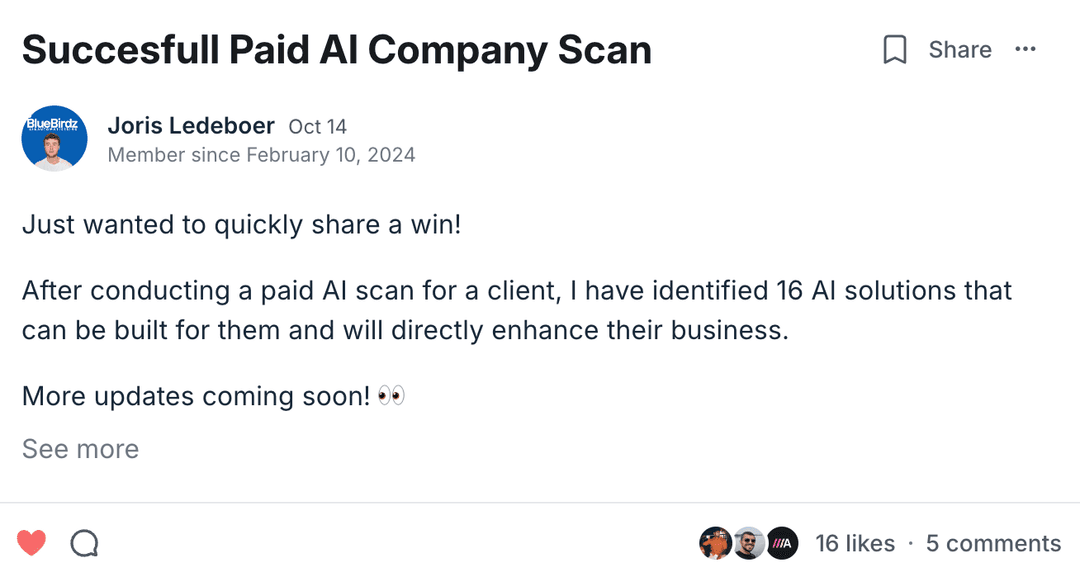The height and width of the screenshot is (571, 1080).
Task: Click the first liker avatar
Action: pos(714,543)
